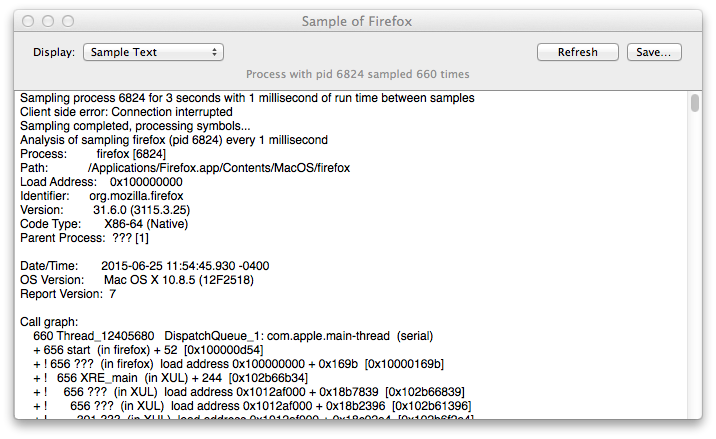716x439 pixels.
Task: Click the "OS Version: Mac OS X 10.8.5" line
Action: (x=137, y=280)
